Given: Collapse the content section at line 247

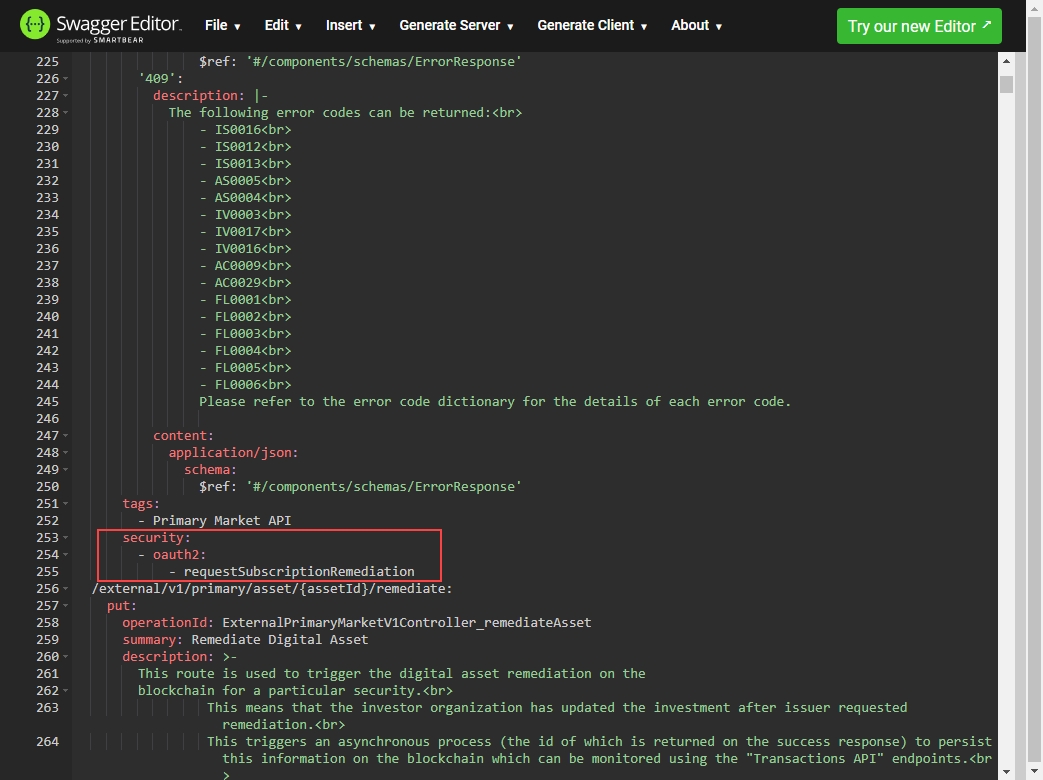Looking at the screenshot, I should point(66,436).
